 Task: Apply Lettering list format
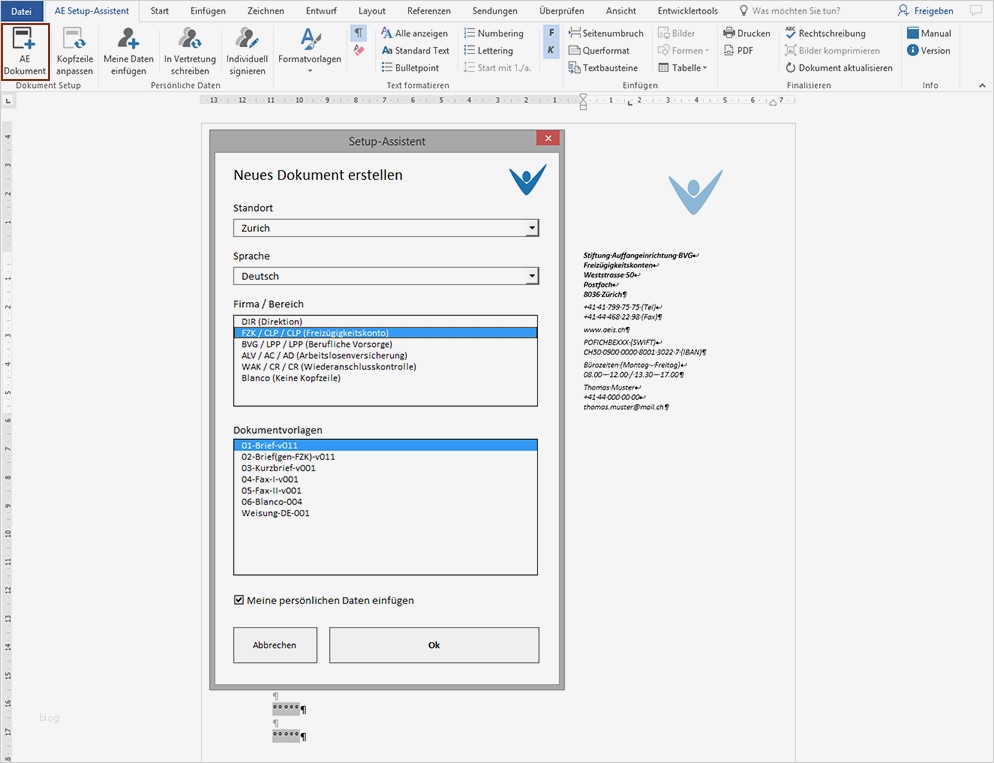488,50
